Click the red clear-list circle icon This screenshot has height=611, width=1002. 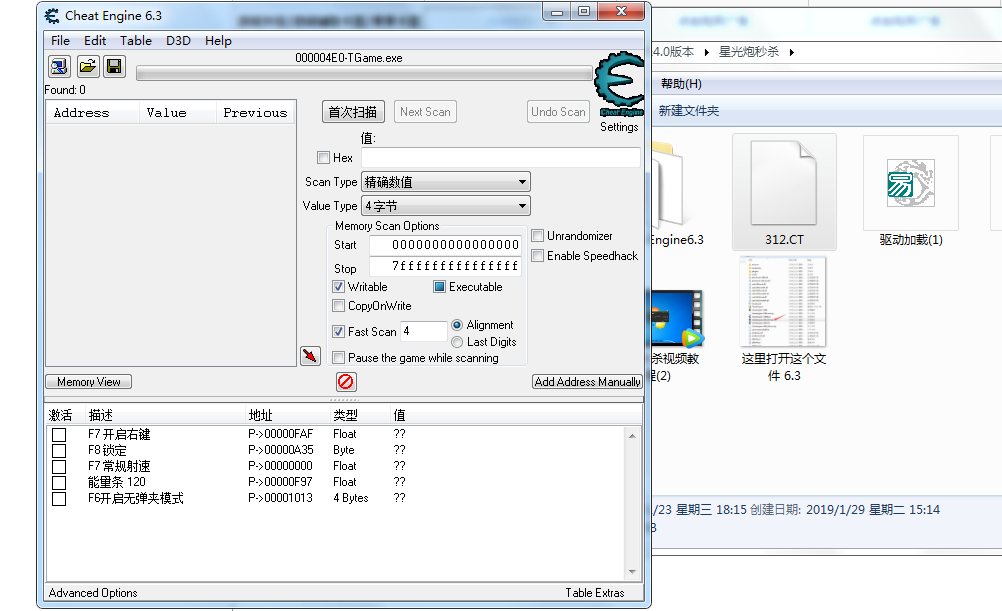click(345, 382)
